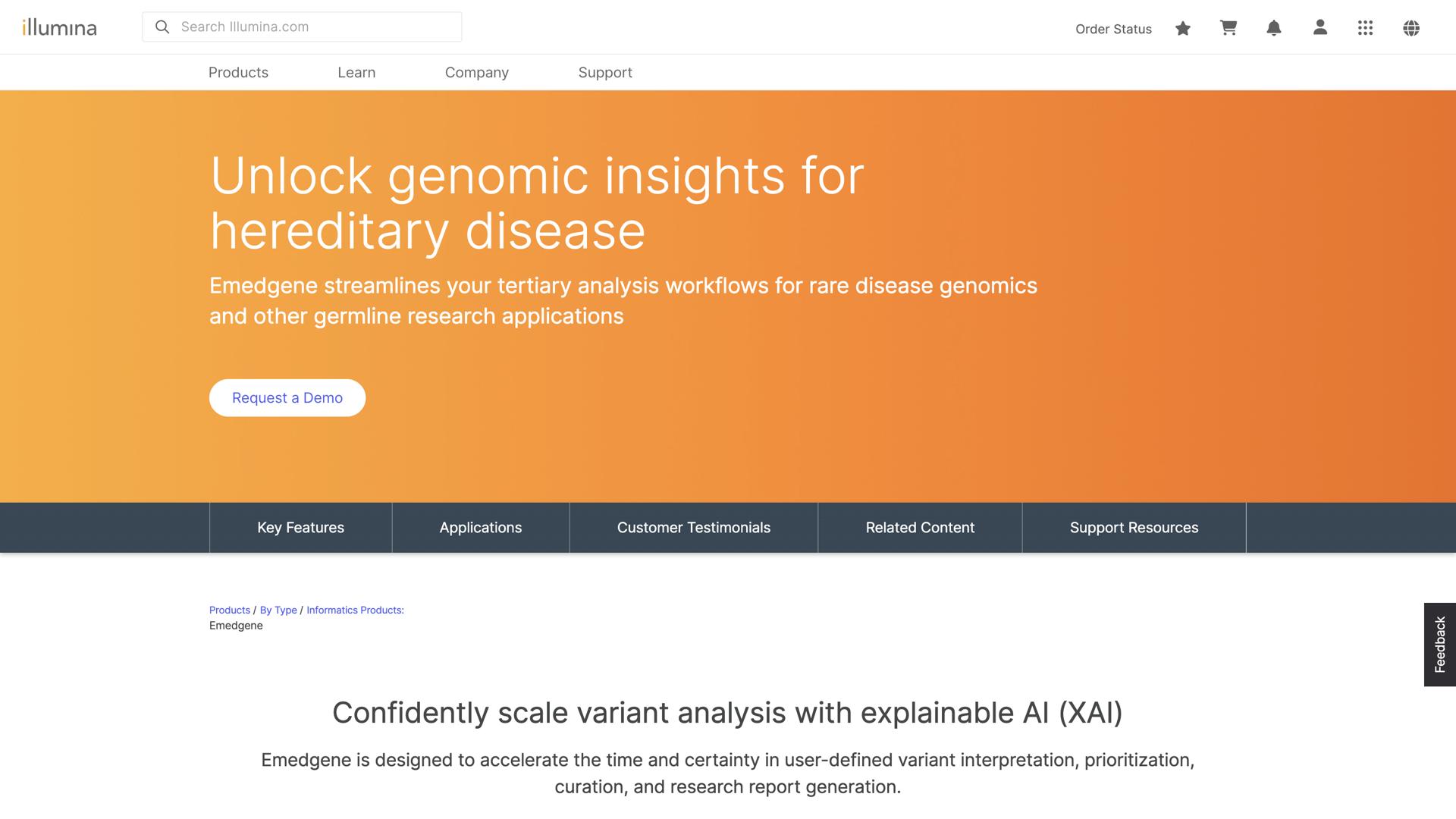Image resolution: width=1456 pixels, height=819 pixels.
Task: Open the Learn menu
Action: coord(356,72)
